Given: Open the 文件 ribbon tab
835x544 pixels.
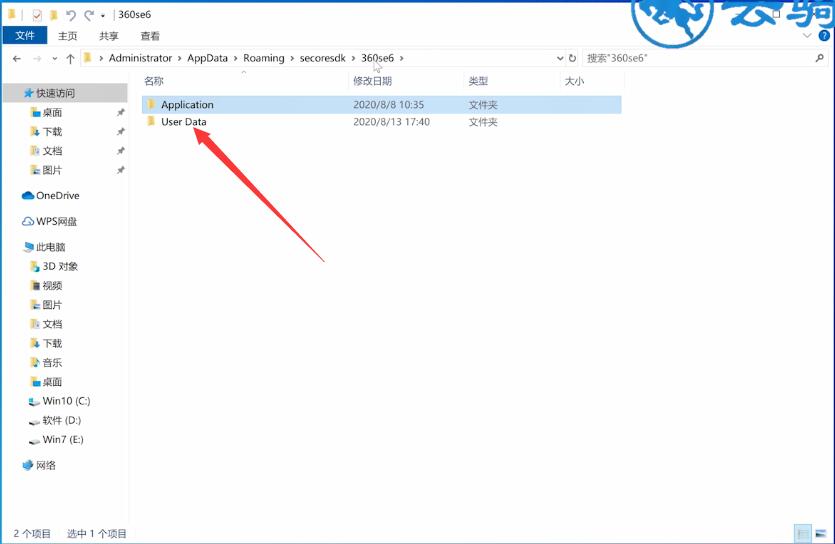Looking at the screenshot, I should point(24,36).
